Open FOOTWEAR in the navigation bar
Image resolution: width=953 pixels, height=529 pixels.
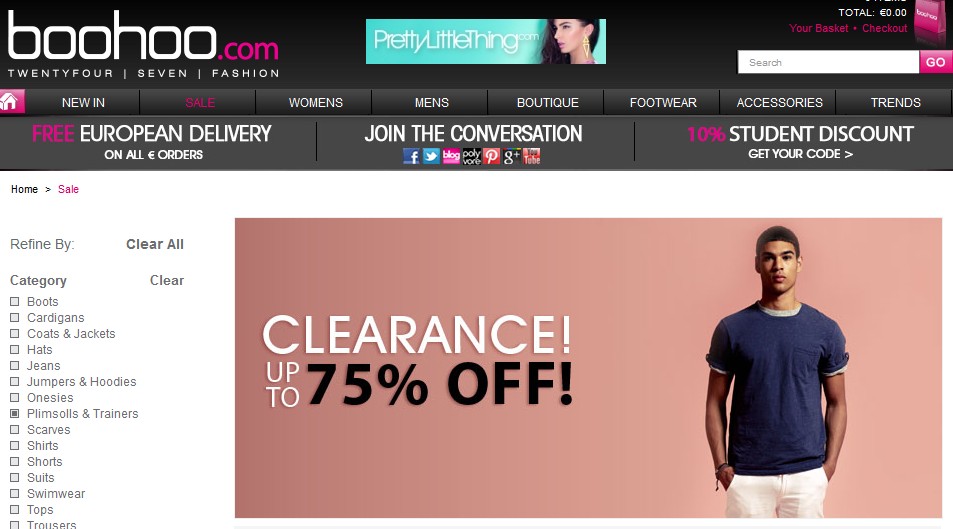(663, 103)
